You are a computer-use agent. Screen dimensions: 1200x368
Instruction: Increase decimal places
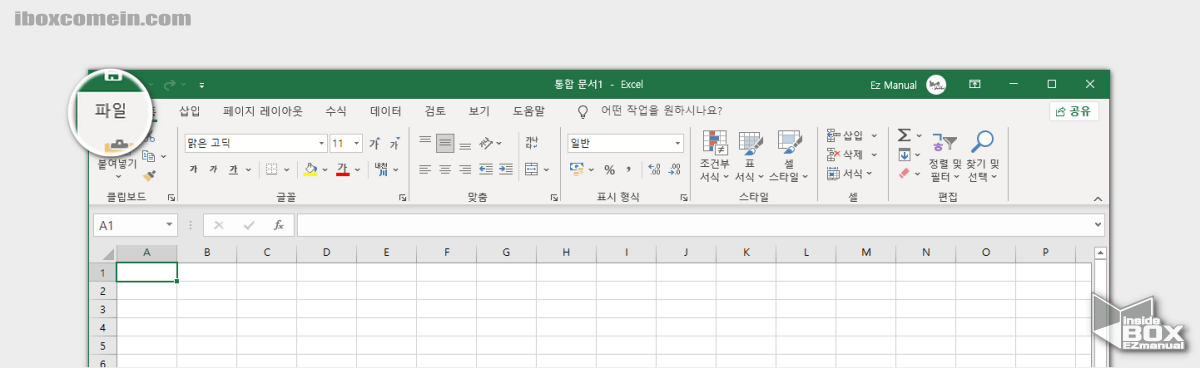click(654, 170)
